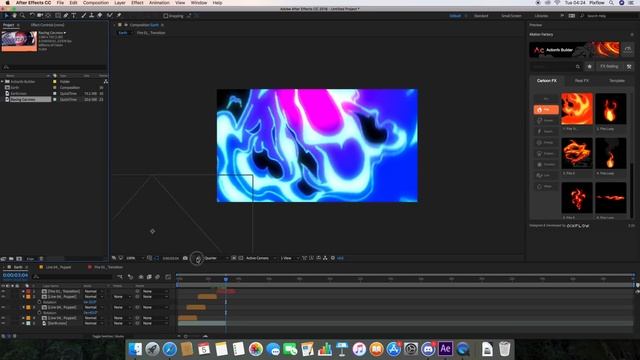Open the Composition menu

click(96, 3)
